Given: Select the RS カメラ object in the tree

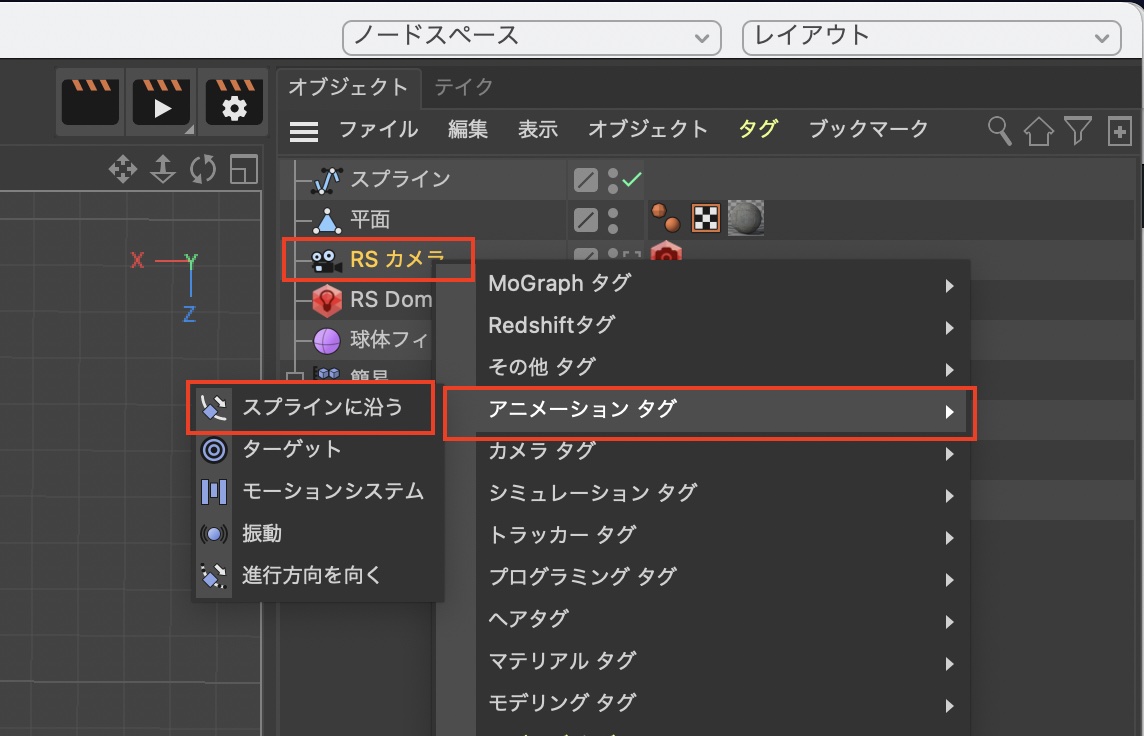Looking at the screenshot, I should point(395,261).
